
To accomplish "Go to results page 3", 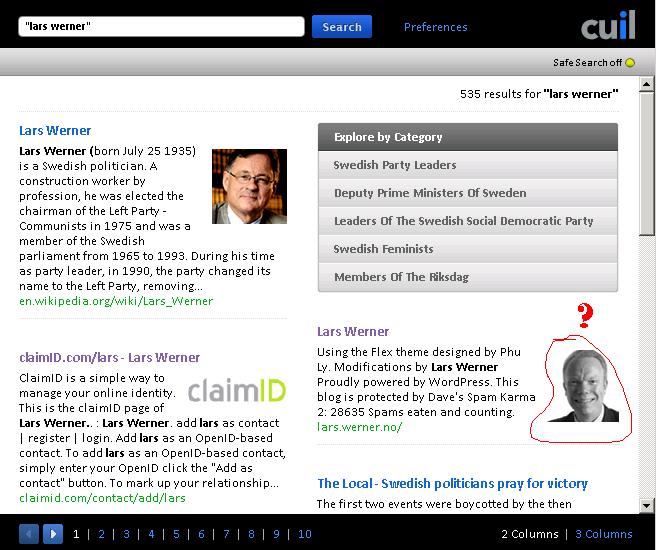I will [126, 534].
